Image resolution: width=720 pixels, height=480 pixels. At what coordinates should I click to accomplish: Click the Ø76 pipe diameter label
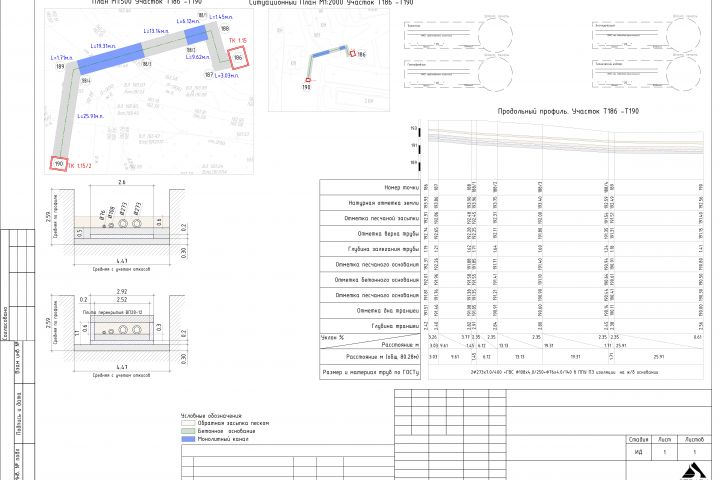pyautogui.click(x=102, y=214)
